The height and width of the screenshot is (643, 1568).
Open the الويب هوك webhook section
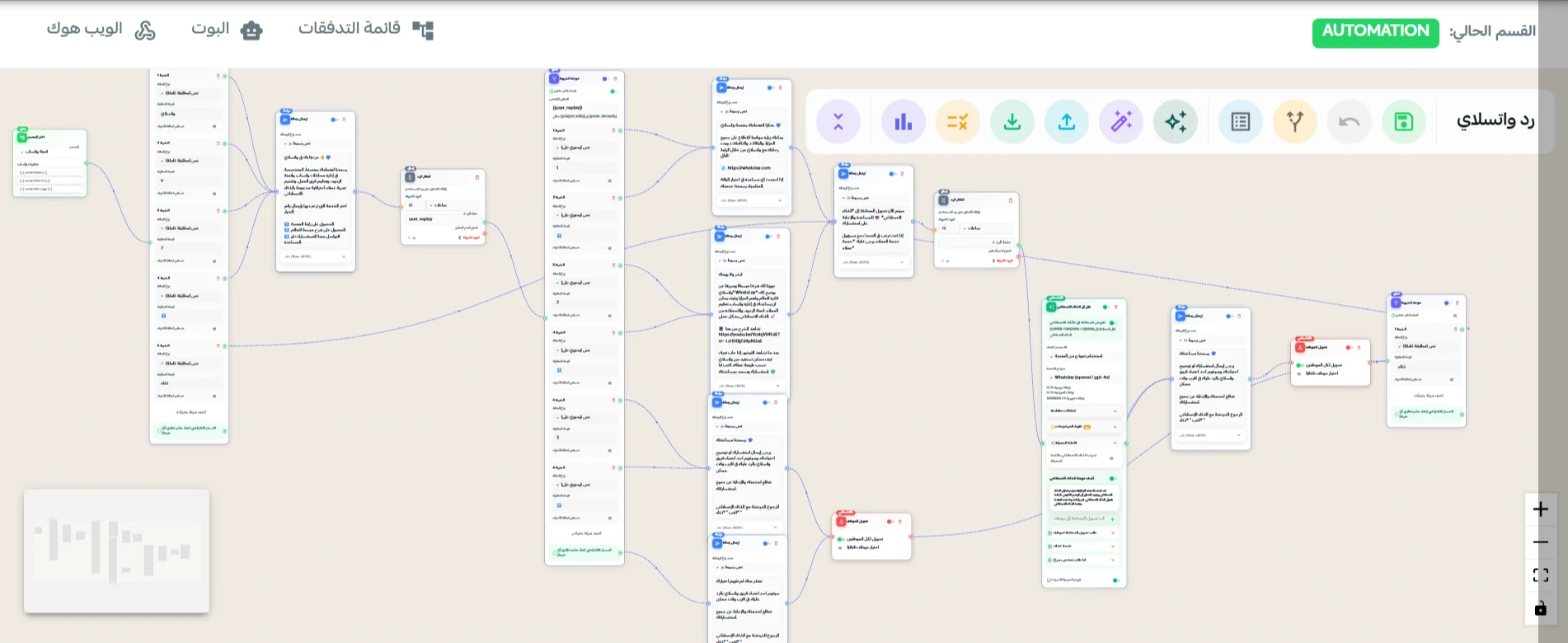tap(101, 30)
